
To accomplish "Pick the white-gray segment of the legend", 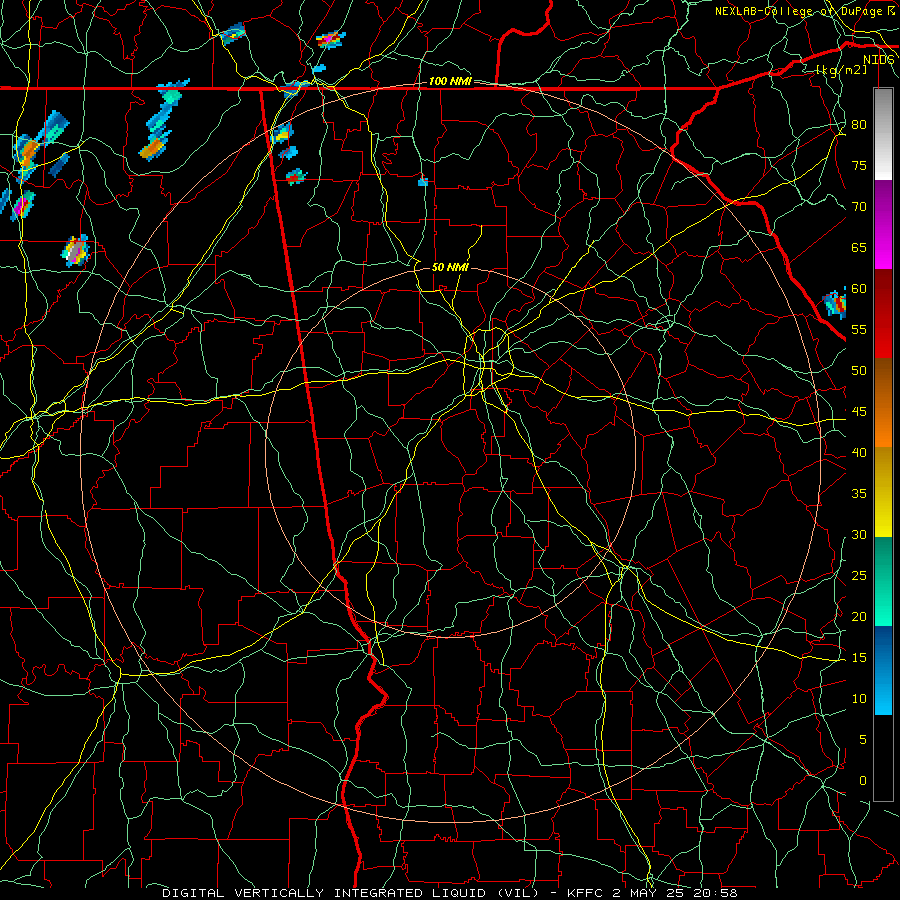I will point(883,134).
